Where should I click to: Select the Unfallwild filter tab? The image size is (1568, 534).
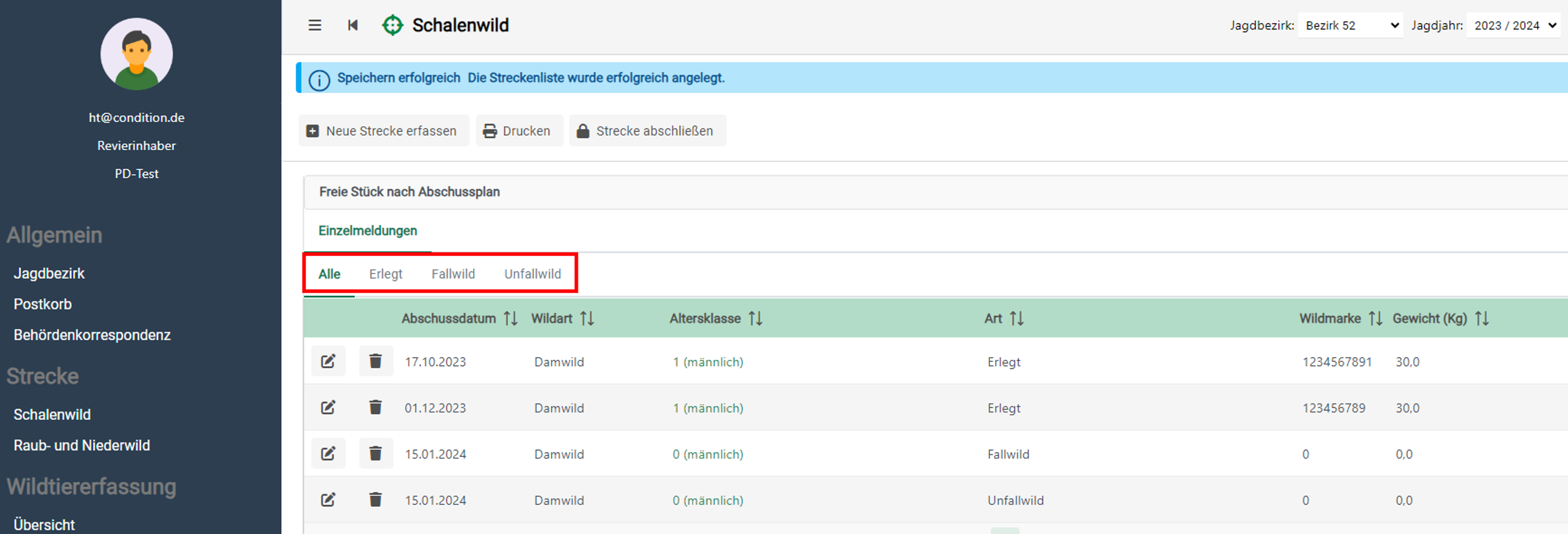pos(532,274)
